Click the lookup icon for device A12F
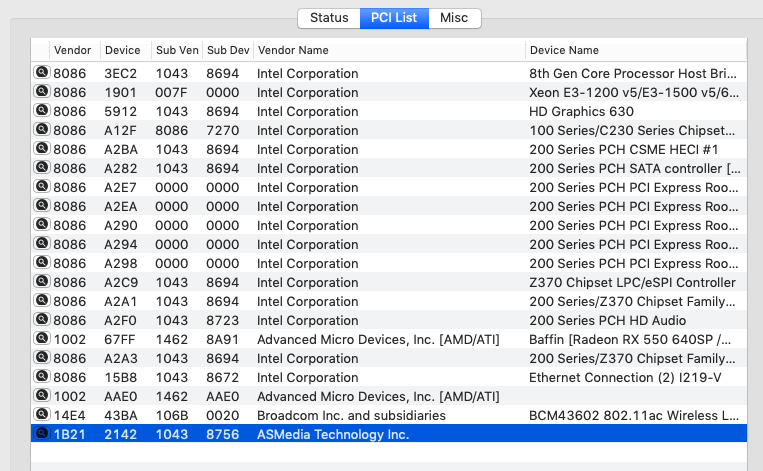This screenshot has height=471, width=763. tap(42, 129)
